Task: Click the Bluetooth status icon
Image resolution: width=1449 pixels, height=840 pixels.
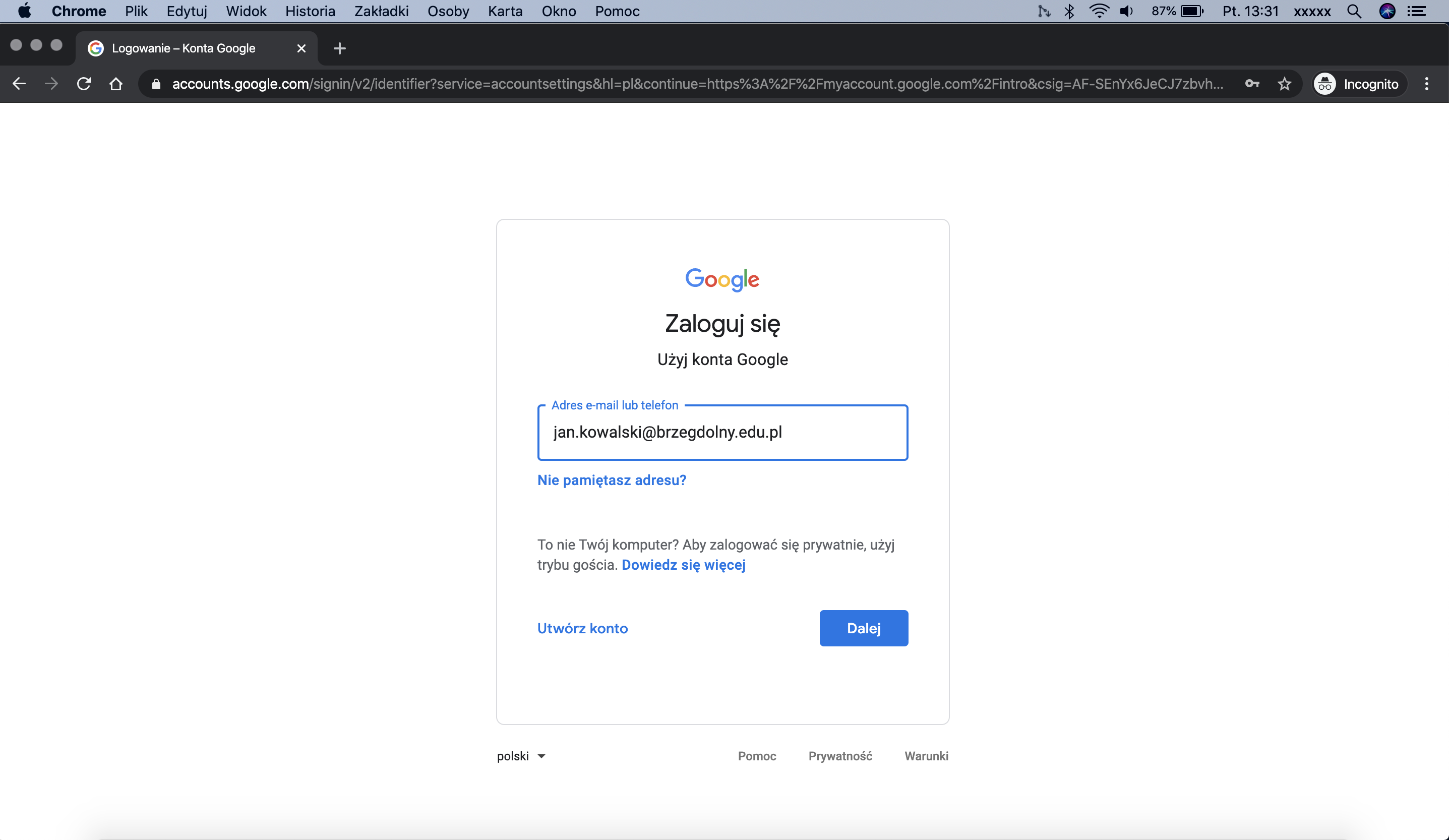Action: coord(1069,11)
